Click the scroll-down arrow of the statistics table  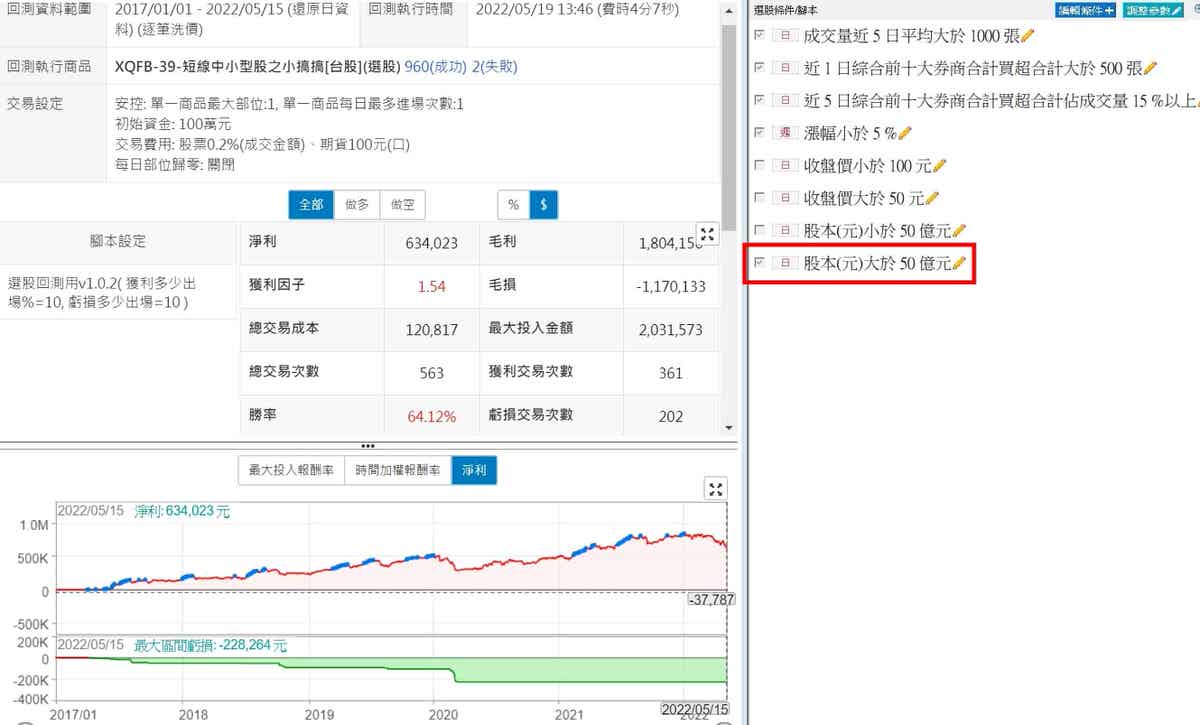coord(728,427)
